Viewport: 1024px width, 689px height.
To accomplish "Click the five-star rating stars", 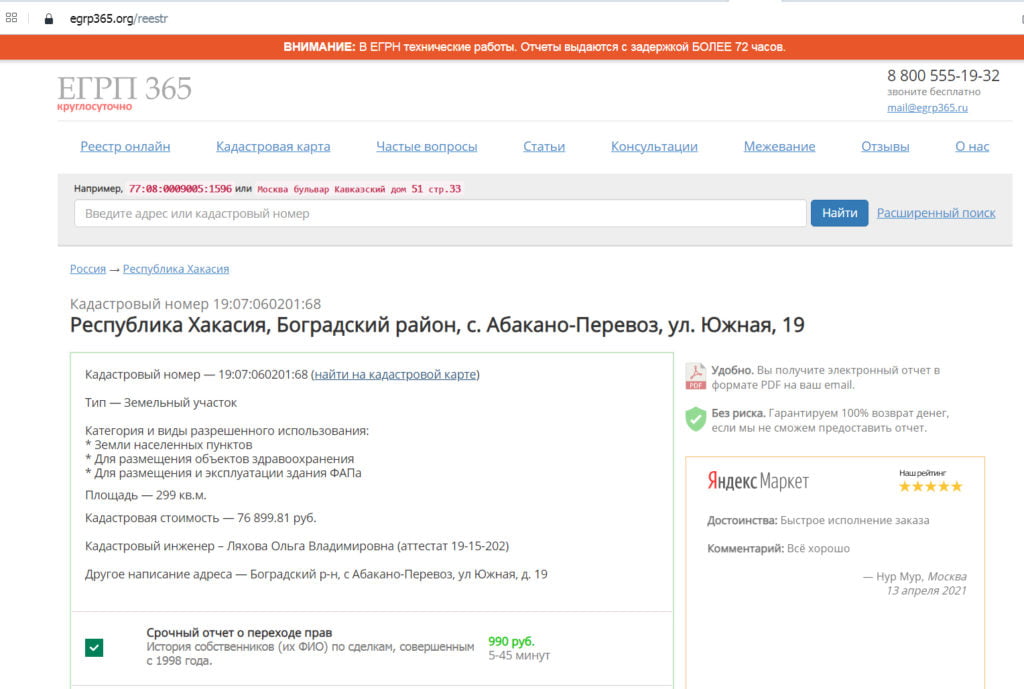I will point(930,486).
